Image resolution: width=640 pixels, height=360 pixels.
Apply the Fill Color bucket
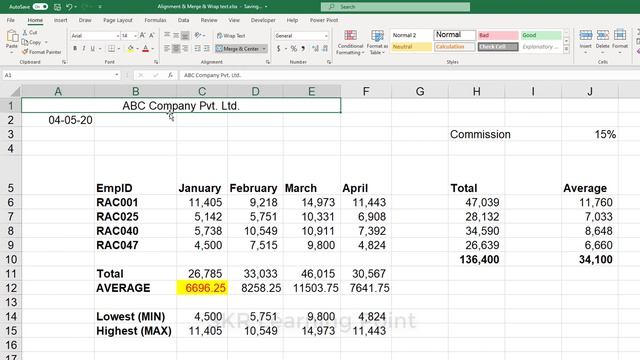131,49
